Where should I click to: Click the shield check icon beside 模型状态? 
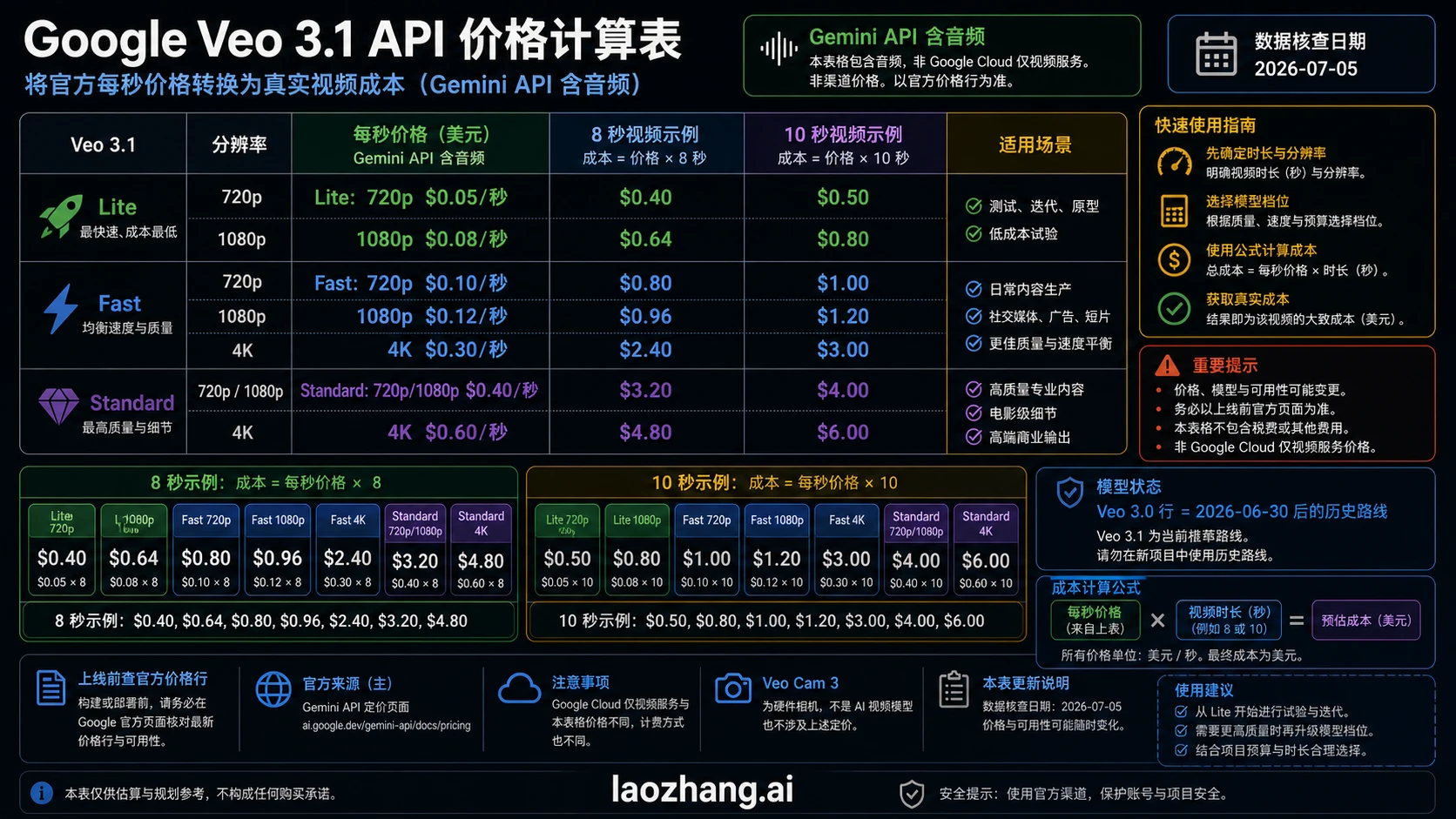click(x=1069, y=493)
